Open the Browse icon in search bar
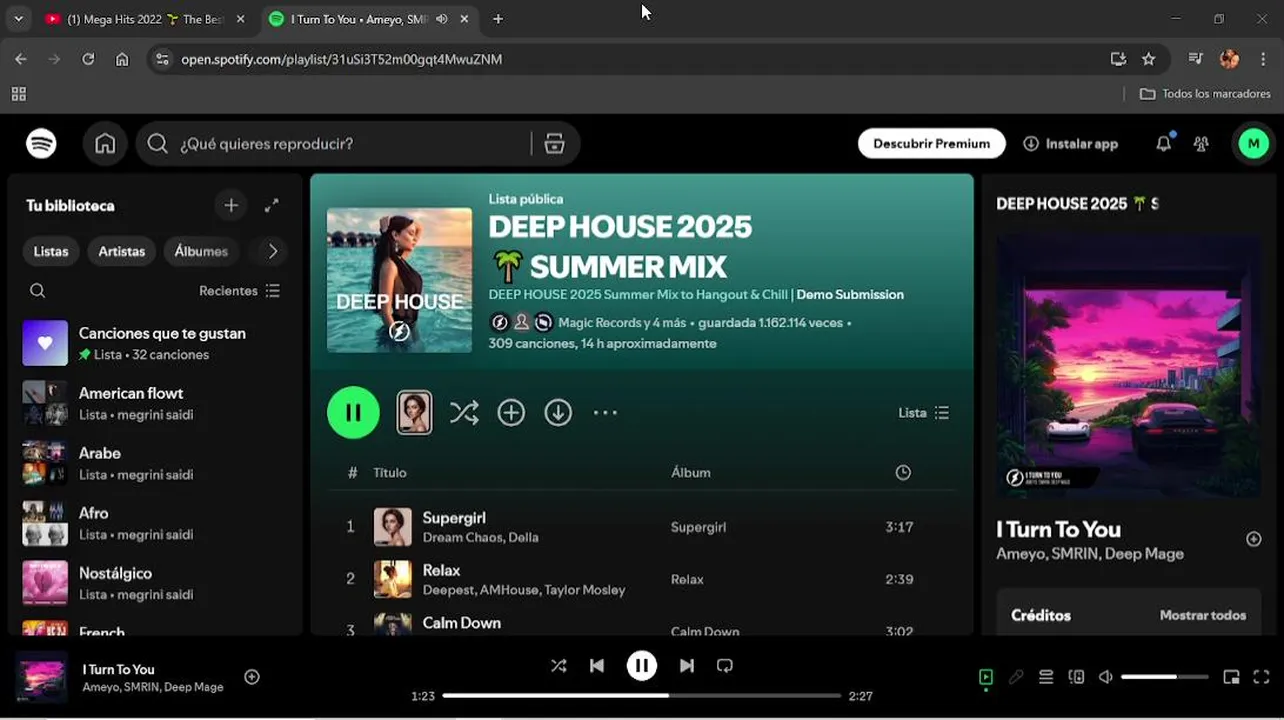Image resolution: width=1284 pixels, height=720 pixels. pos(554,144)
